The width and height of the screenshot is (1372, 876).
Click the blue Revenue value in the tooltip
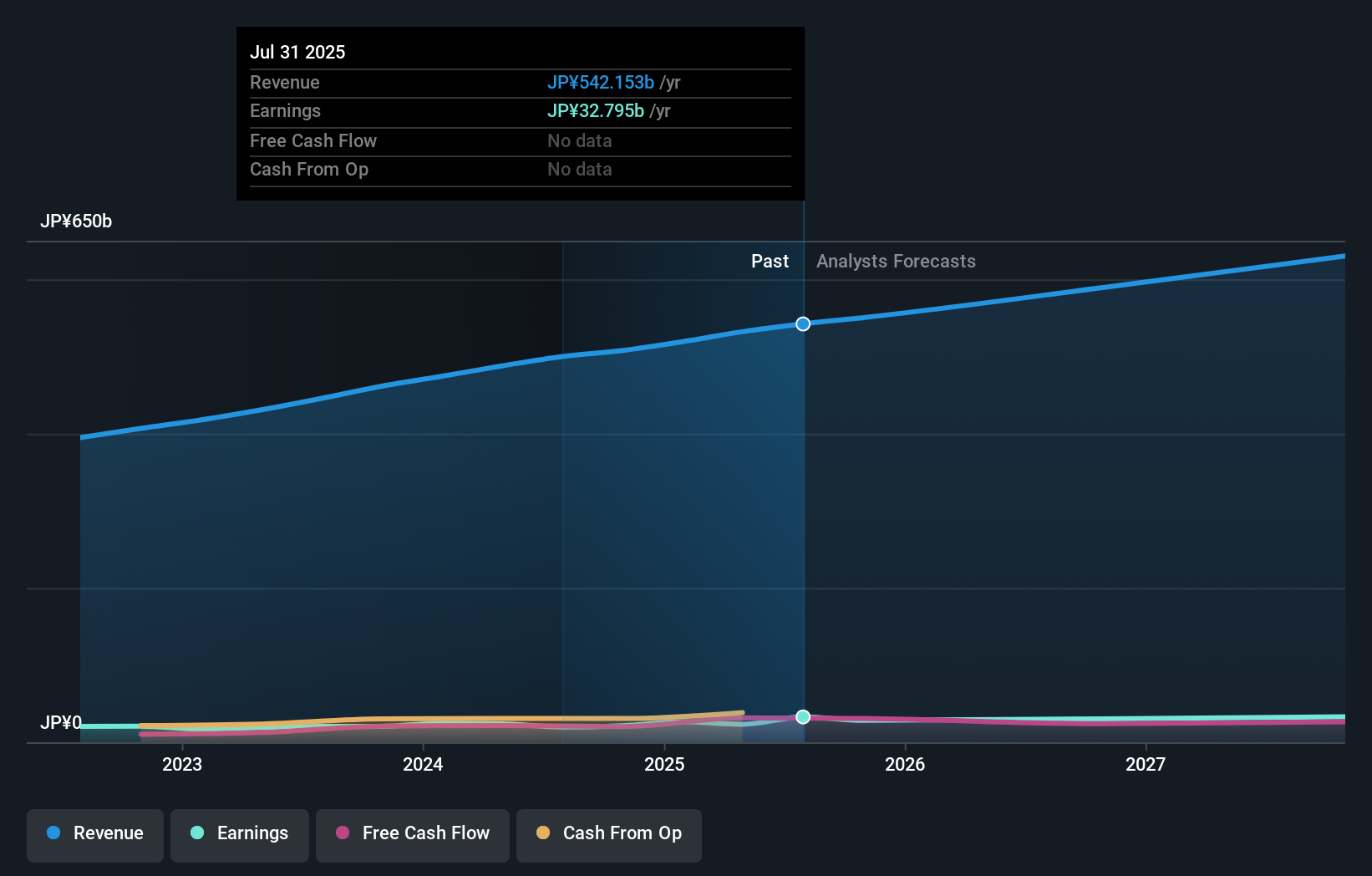coord(599,83)
